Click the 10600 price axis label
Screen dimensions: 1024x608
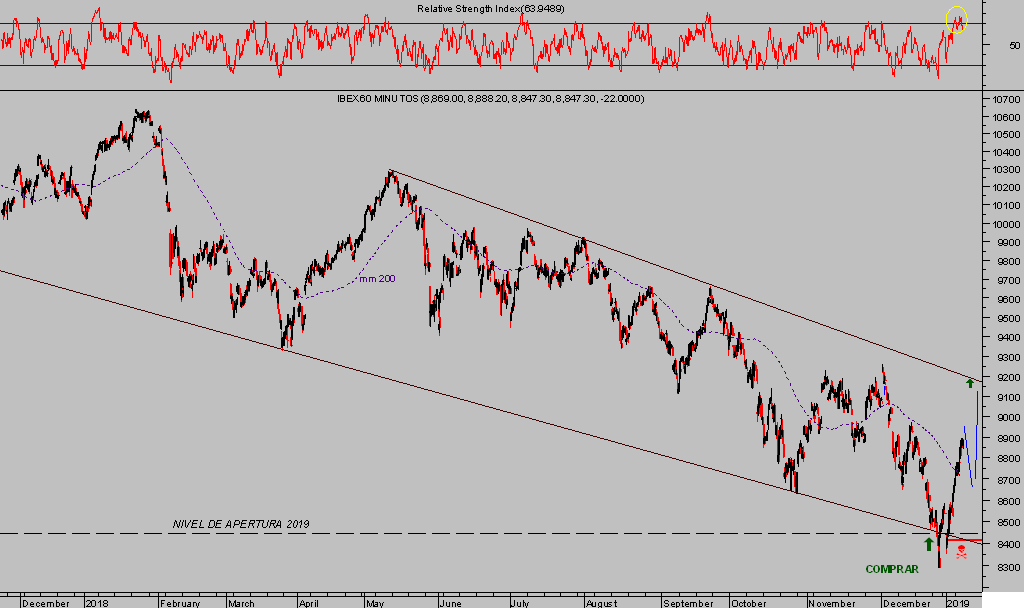tap(1006, 118)
